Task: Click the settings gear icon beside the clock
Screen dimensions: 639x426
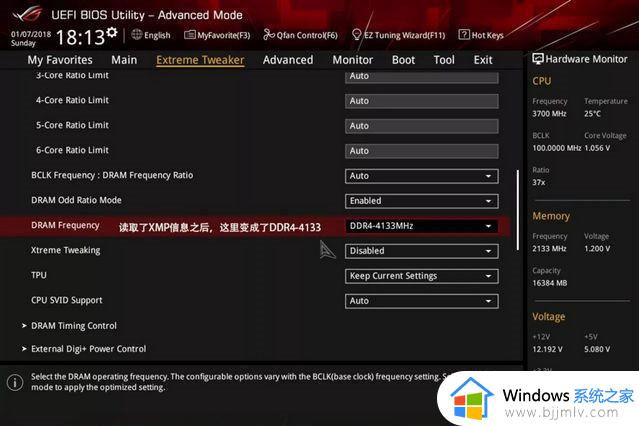Action: click(x=111, y=33)
